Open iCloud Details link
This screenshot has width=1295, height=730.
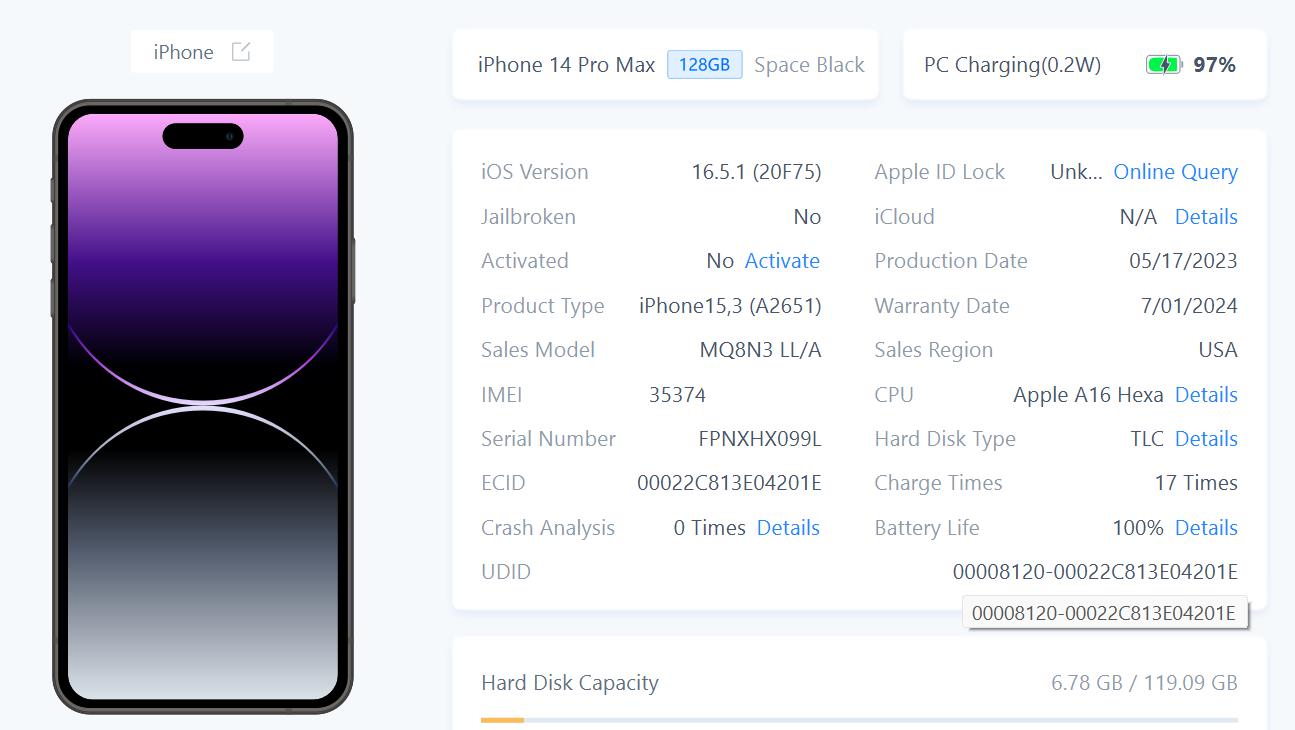pos(1206,217)
